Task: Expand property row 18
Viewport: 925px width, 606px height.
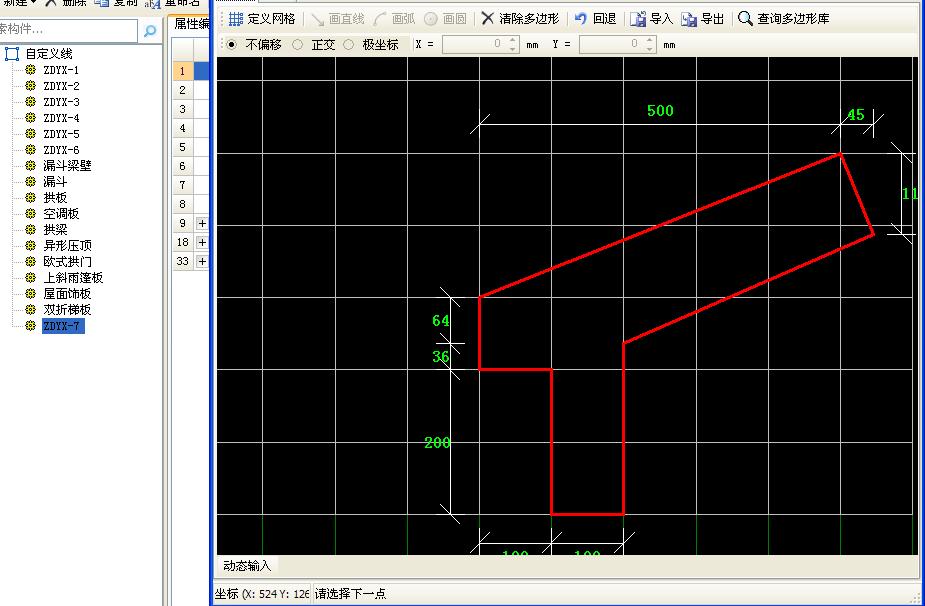Action: (202, 243)
